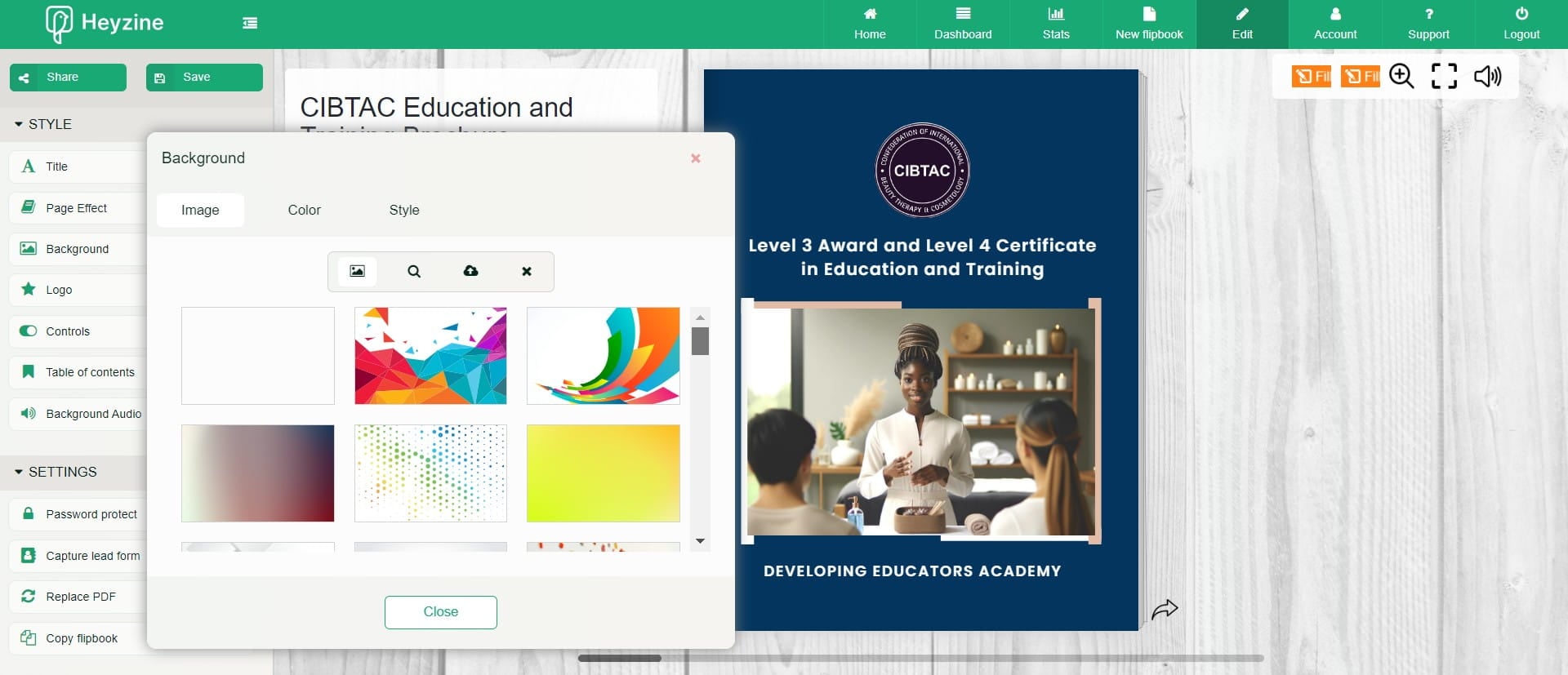Open the search images icon
The height and width of the screenshot is (675, 1568).
[414, 271]
